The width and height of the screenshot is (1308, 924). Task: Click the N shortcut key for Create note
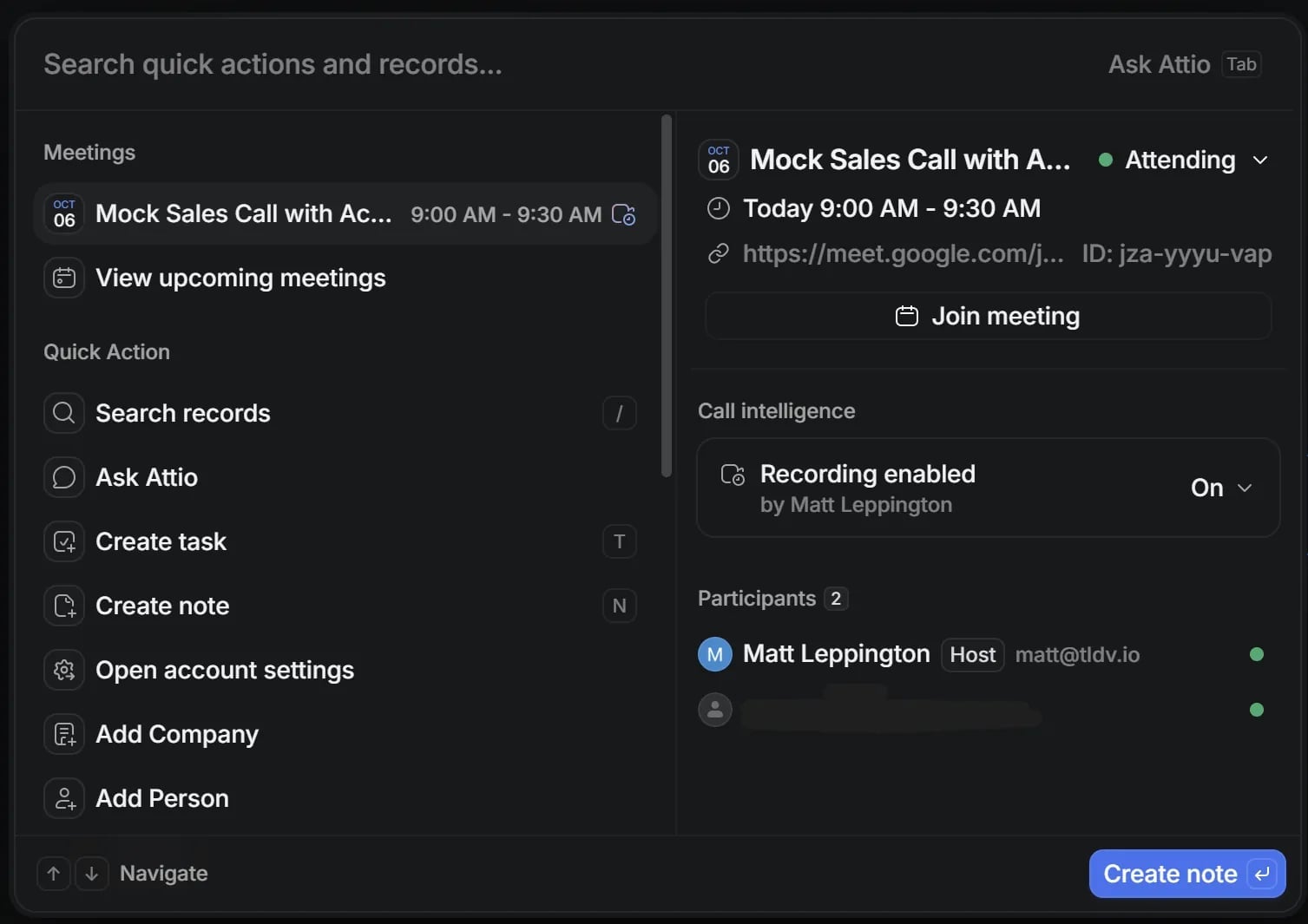(620, 606)
